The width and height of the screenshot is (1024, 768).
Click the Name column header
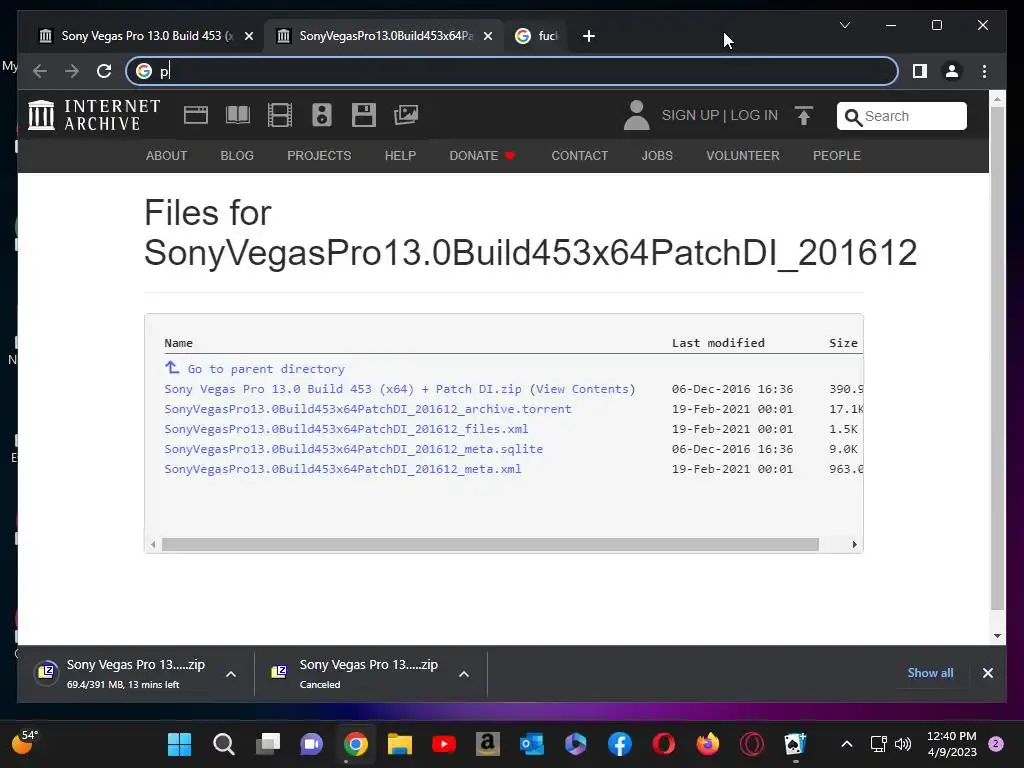pos(178,343)
